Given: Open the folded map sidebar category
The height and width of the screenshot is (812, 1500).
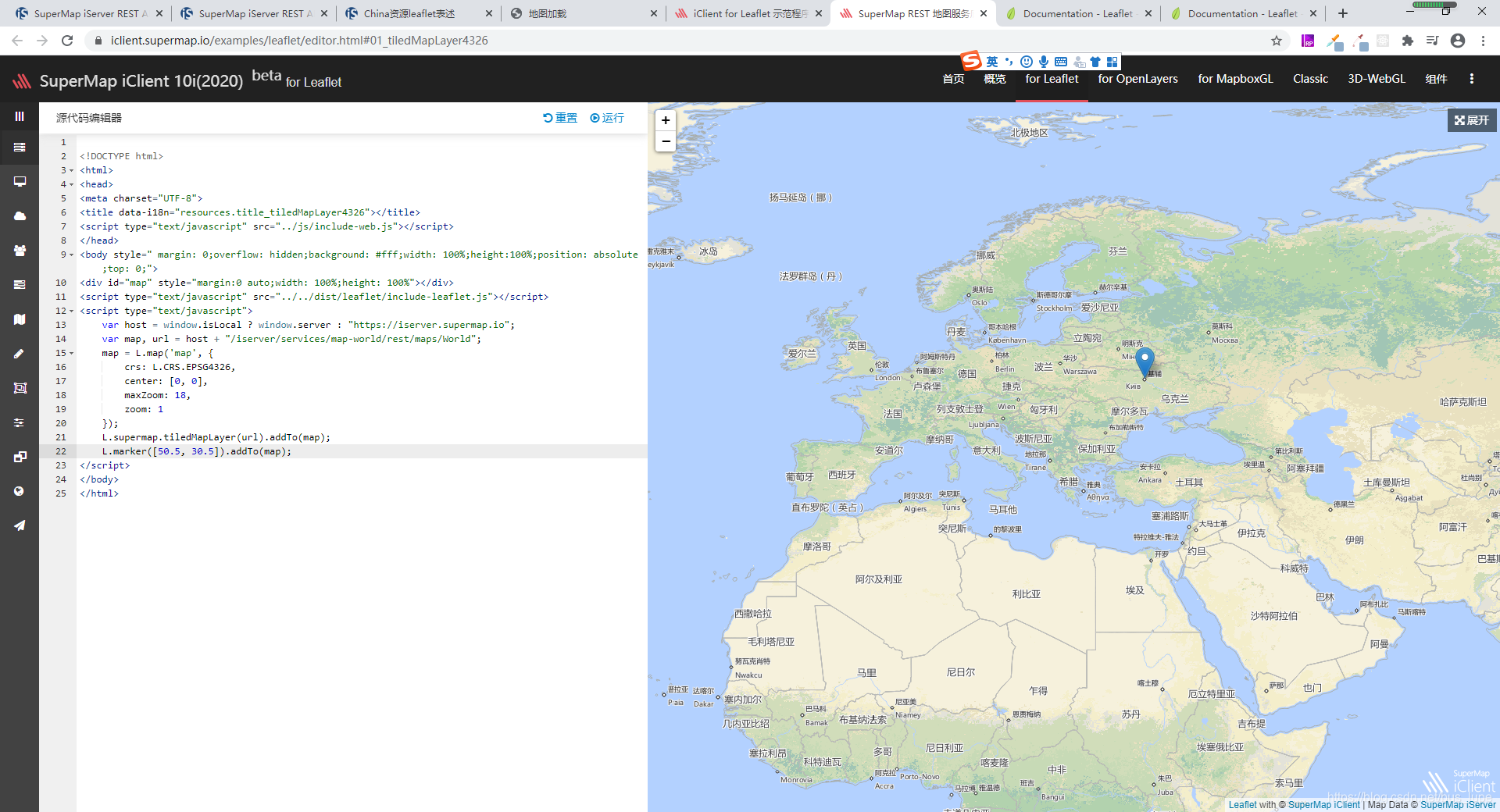Looking at the screenshot, I should 20,319.
